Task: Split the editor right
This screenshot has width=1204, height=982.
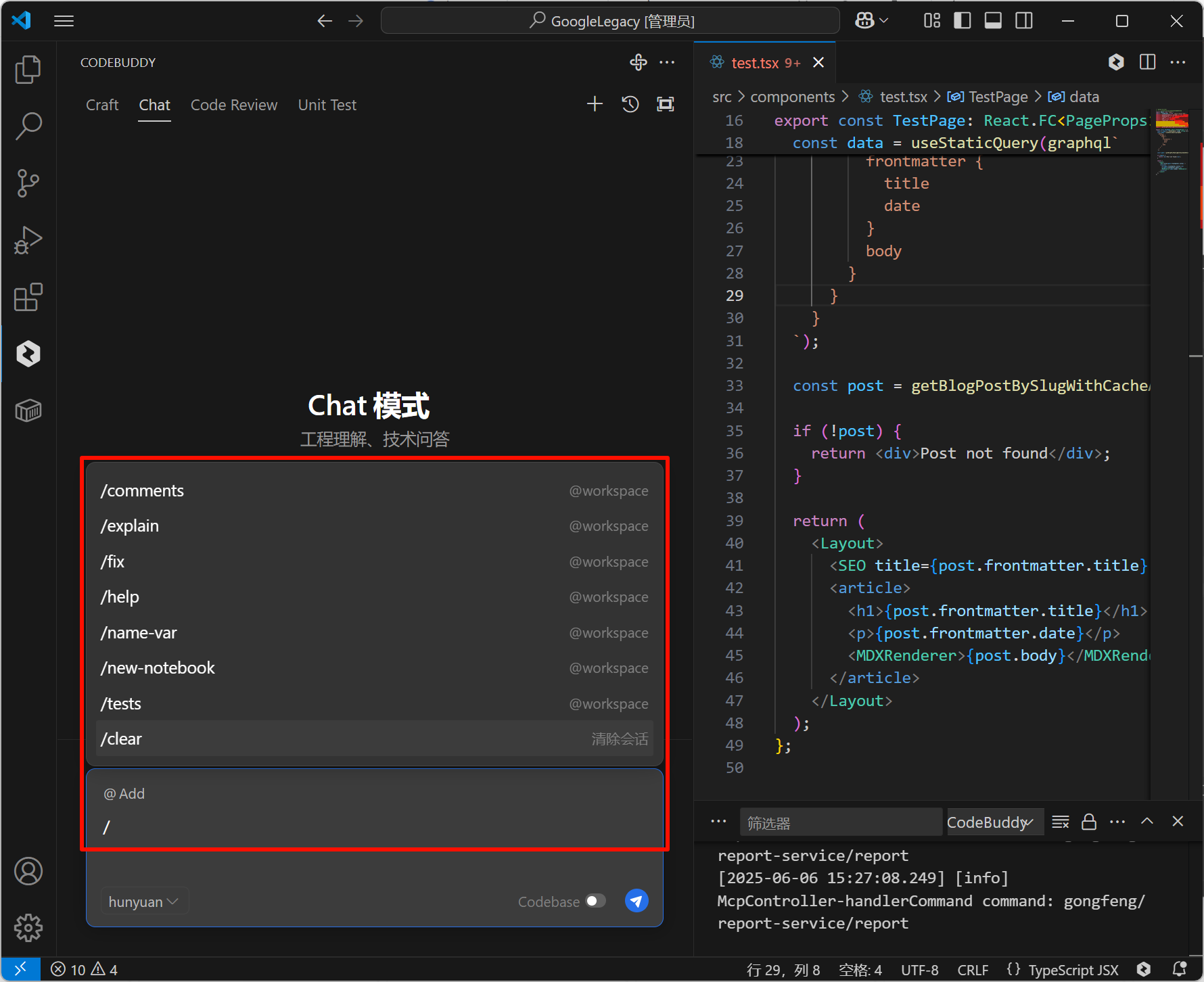Action: [1147, 62]
